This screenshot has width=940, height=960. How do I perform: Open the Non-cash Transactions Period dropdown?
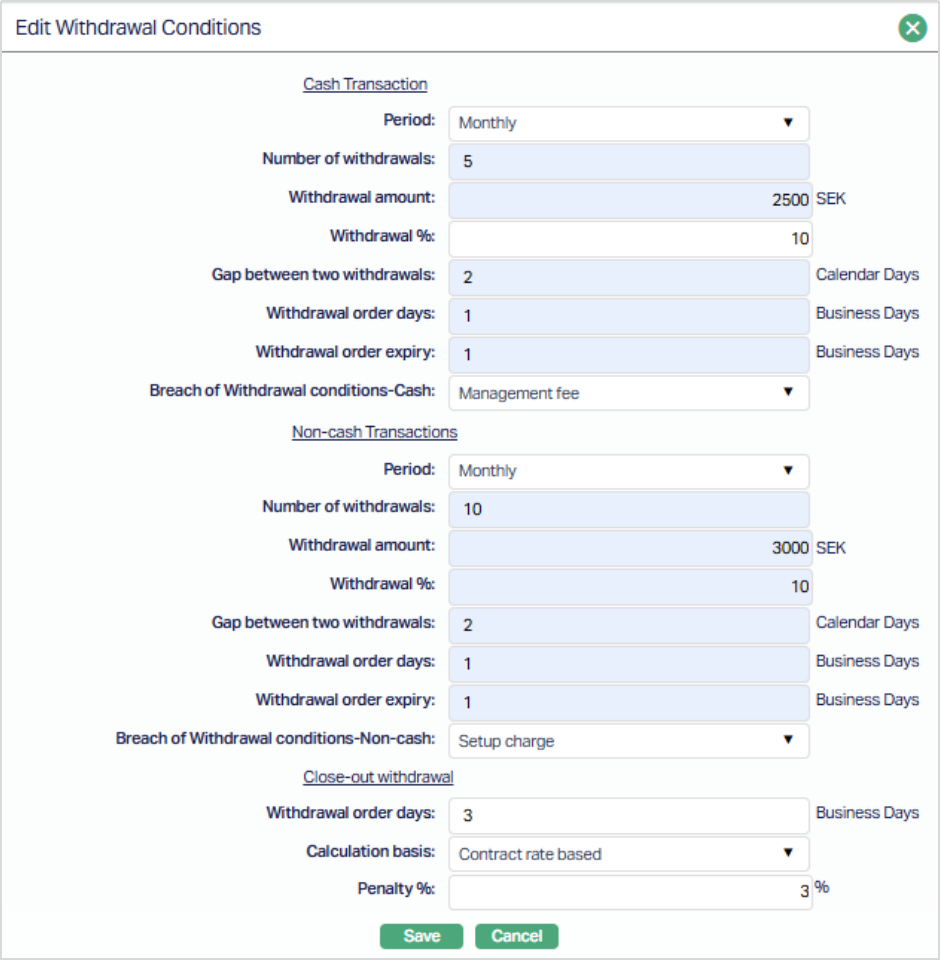pyautogui.click(x=628, y=471)
